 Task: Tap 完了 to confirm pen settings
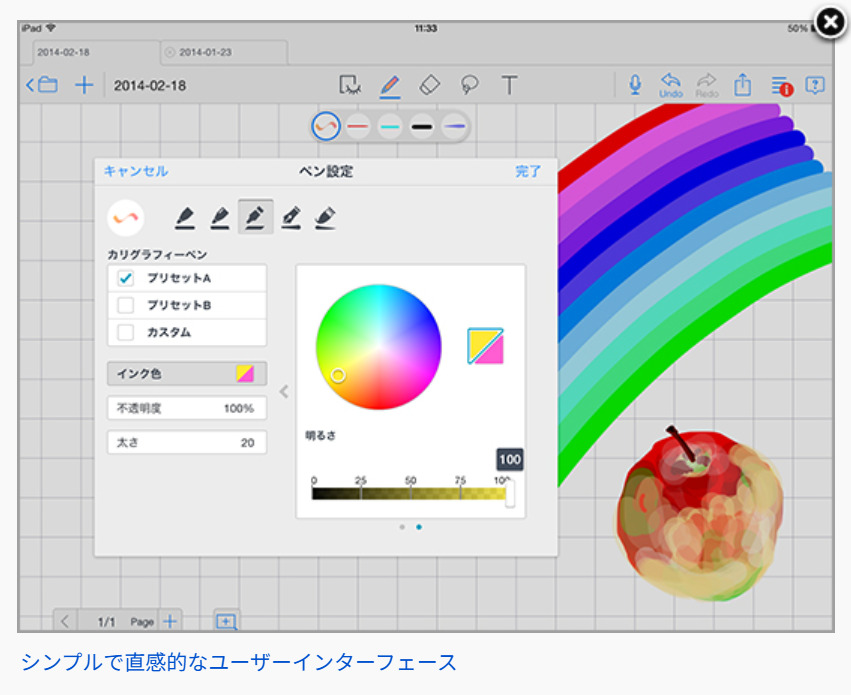pos(529,171)
